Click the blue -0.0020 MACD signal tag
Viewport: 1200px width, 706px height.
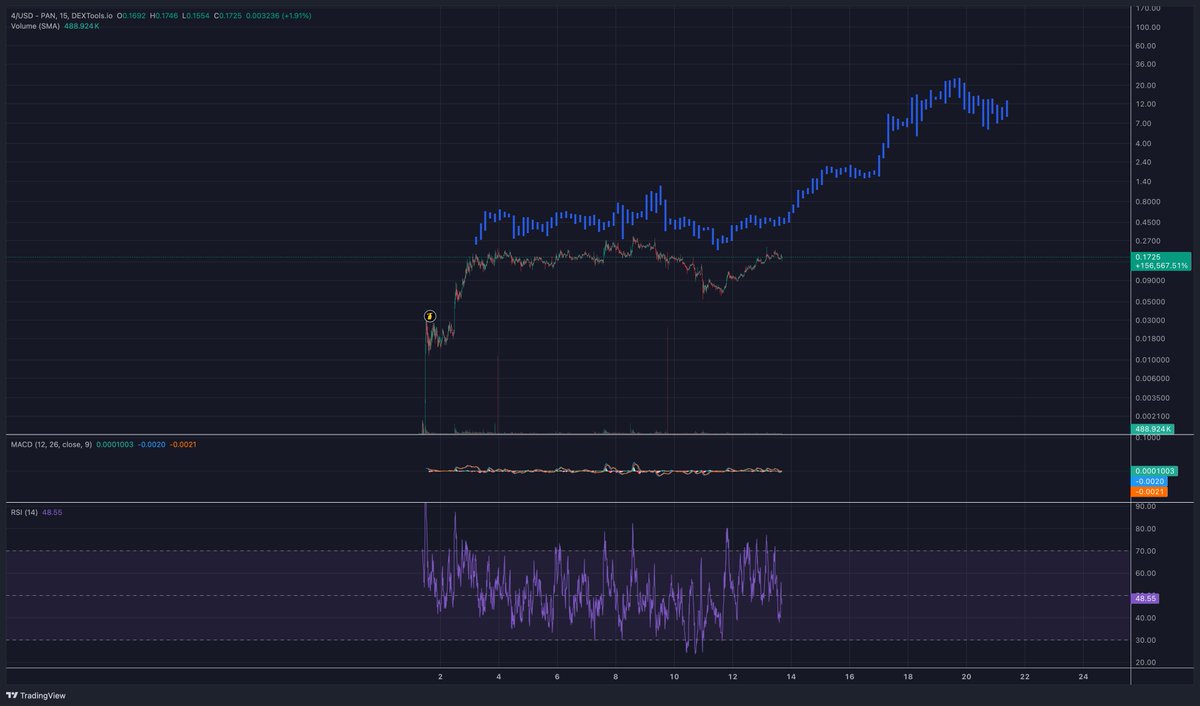point(1148,480)
